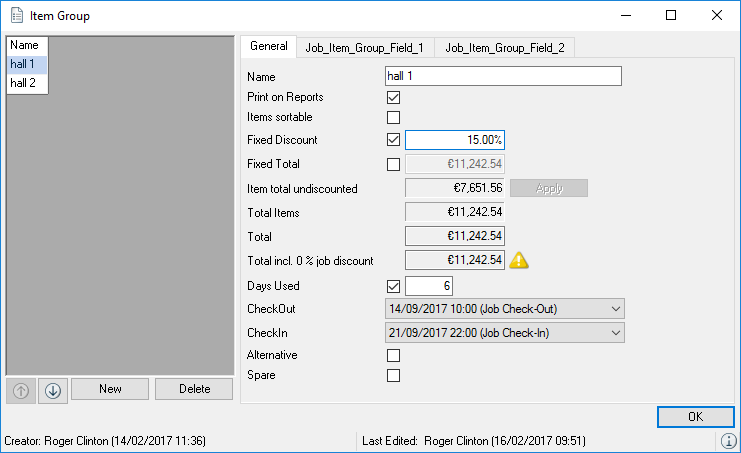Check the Spare checkbox
This screenshot has width=741, height=453.
[x=393, y=375]
